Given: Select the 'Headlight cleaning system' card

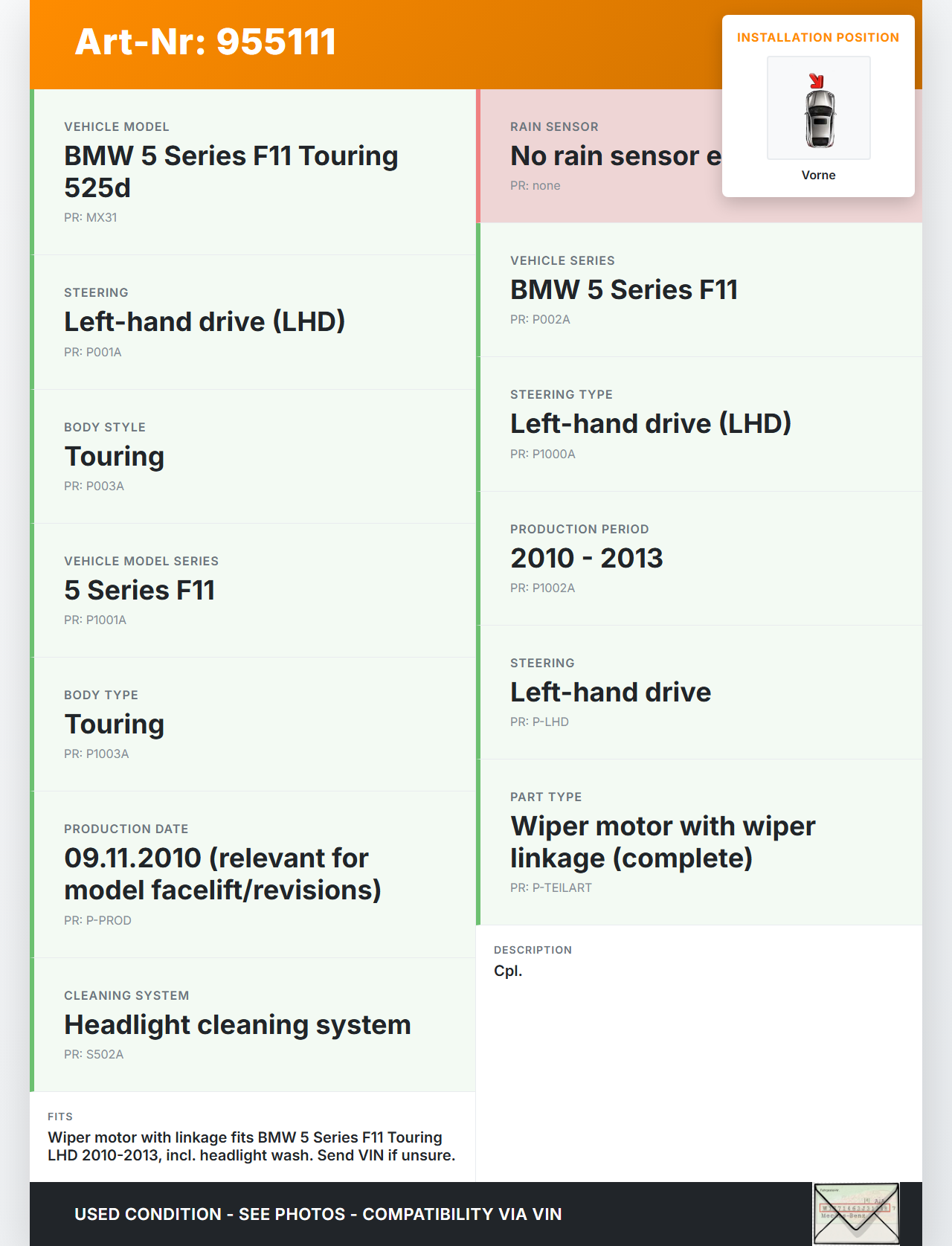Looking at the screenshot, I should point(253,1024).
